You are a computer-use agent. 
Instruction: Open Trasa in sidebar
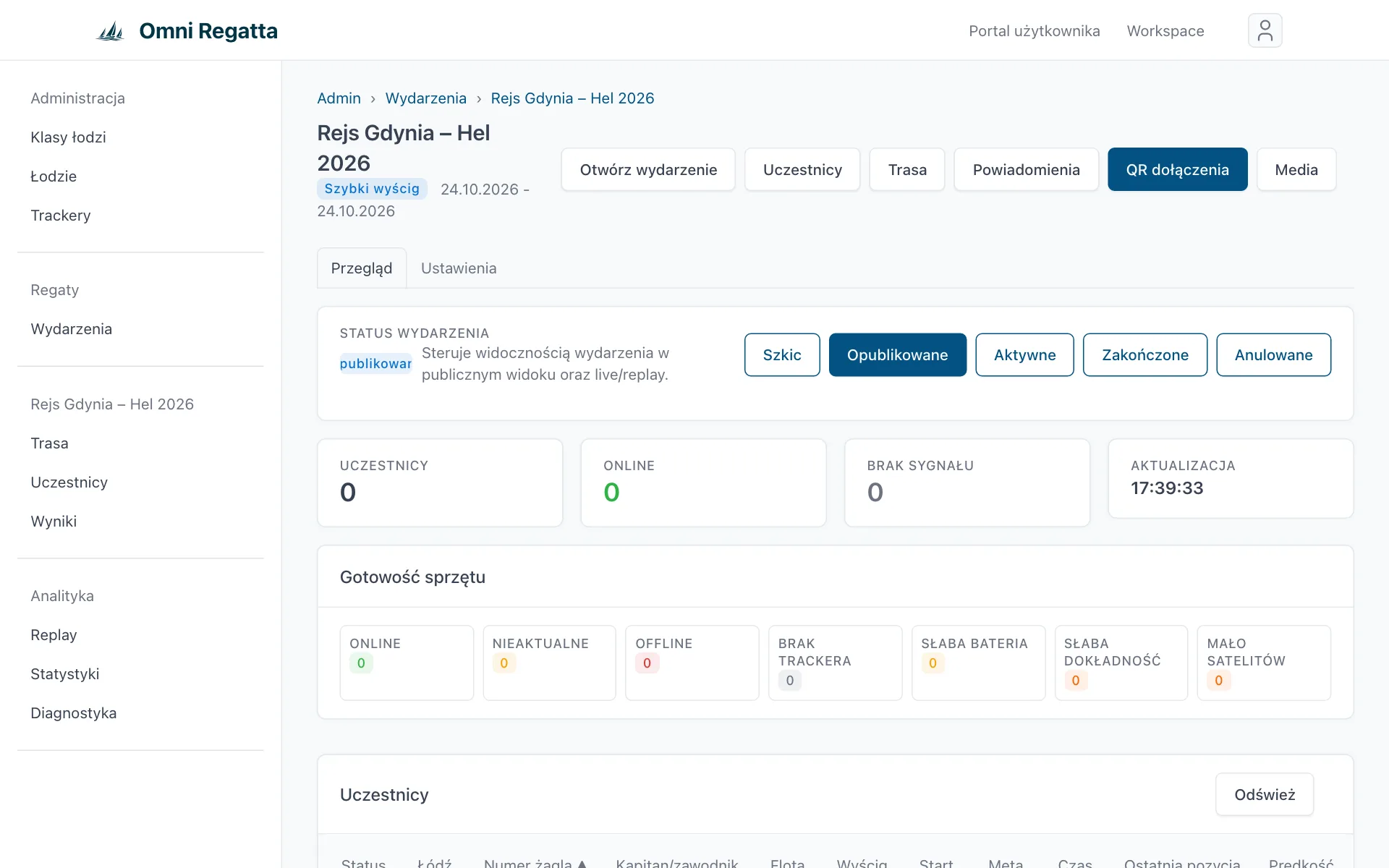(x=49, y=443)
